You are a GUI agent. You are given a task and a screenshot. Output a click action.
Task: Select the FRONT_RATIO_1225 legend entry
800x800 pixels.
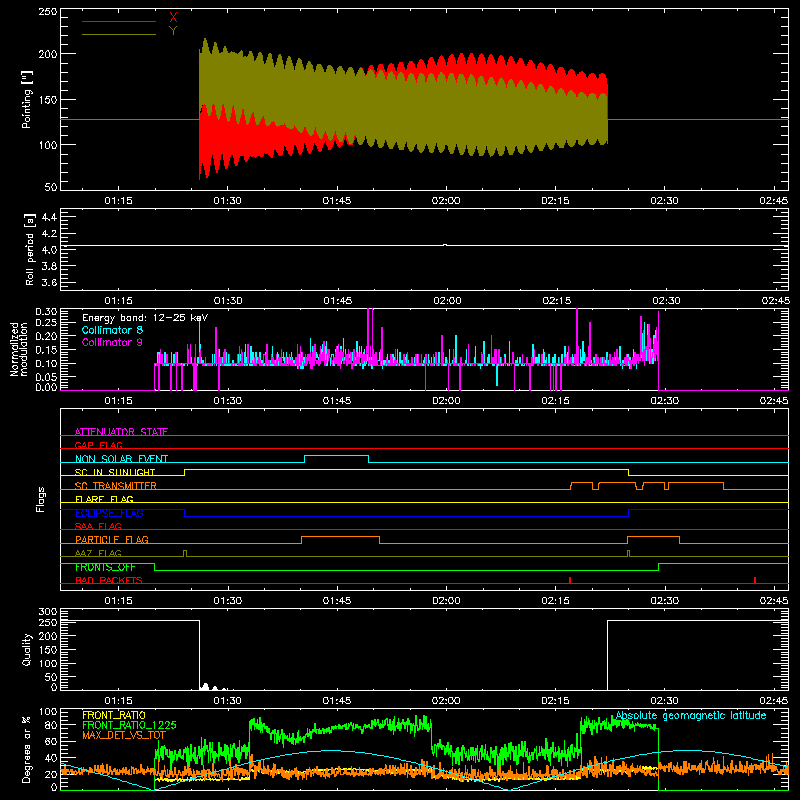129,725
